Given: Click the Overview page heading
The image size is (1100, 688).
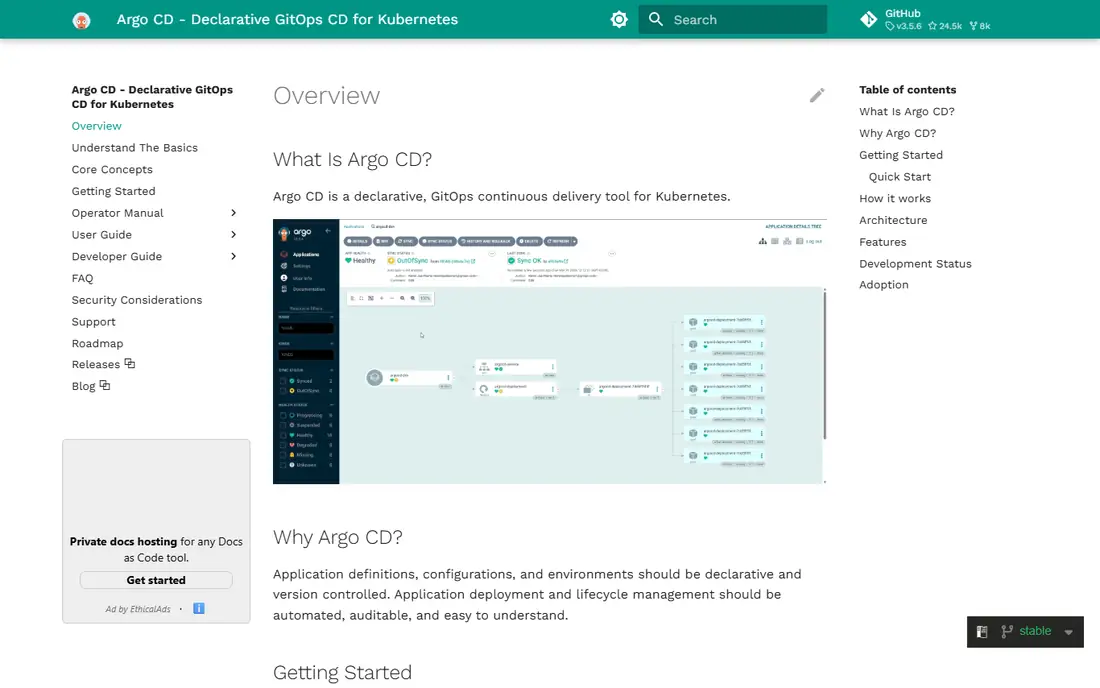Looking at the screenshot, I should pos(326,95).
